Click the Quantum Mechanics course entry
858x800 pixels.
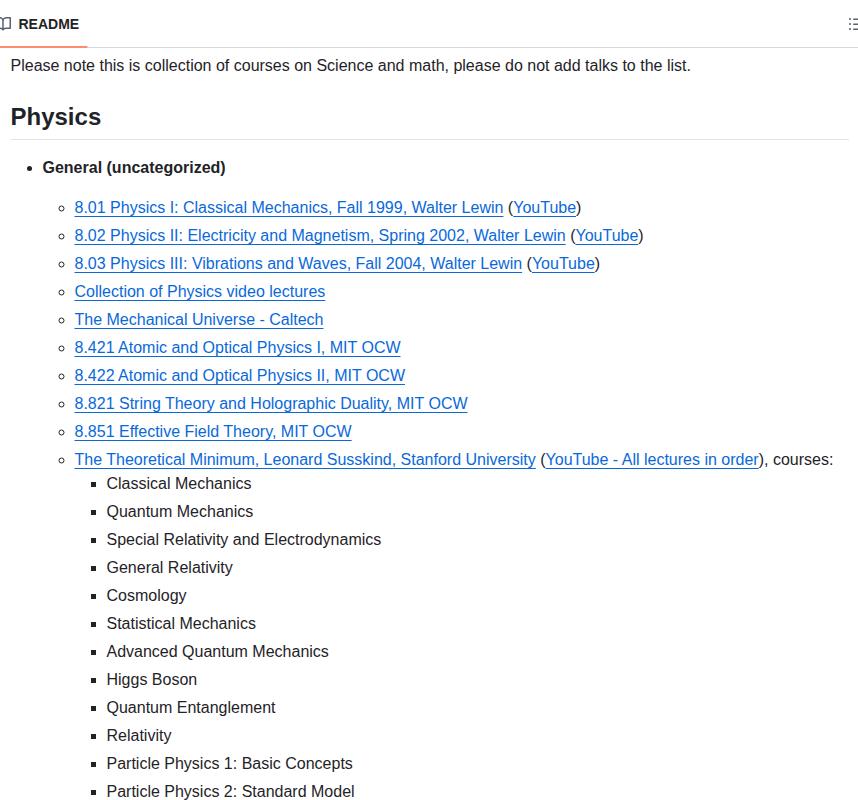click(x=180, y=512)
